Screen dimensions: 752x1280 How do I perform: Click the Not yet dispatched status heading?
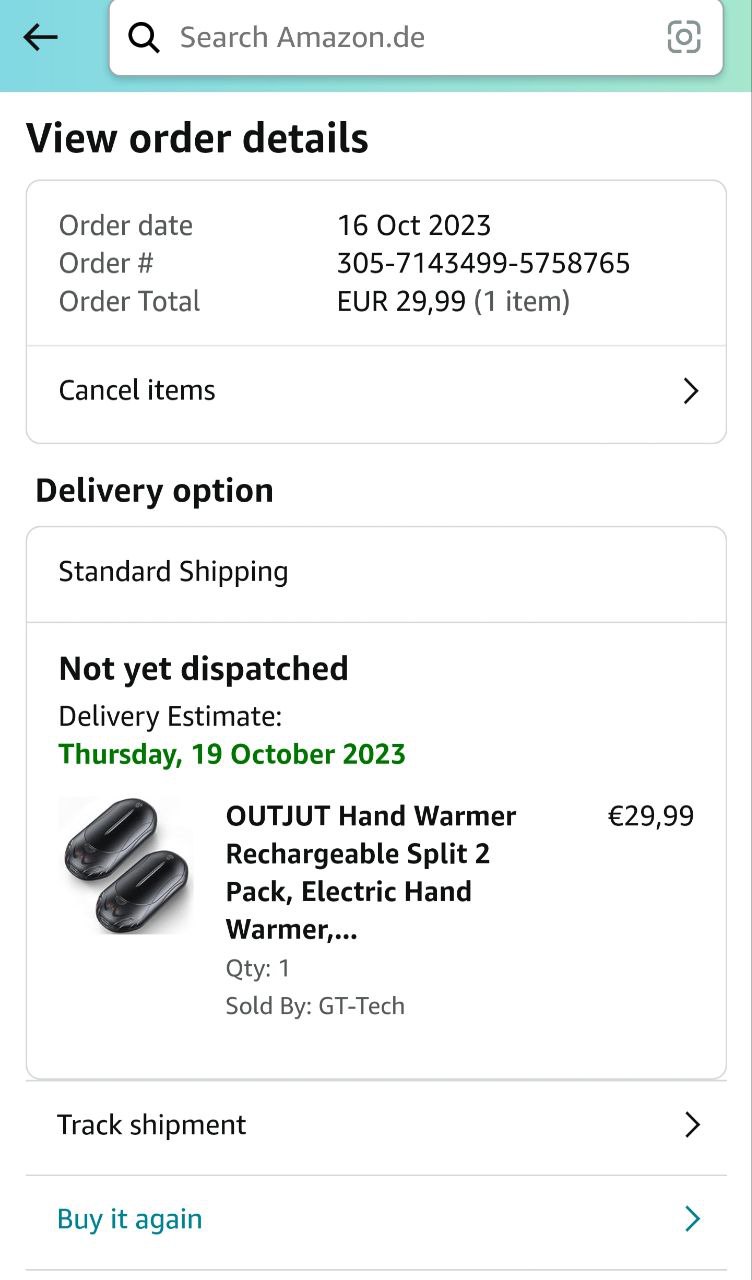coord(203,669)
